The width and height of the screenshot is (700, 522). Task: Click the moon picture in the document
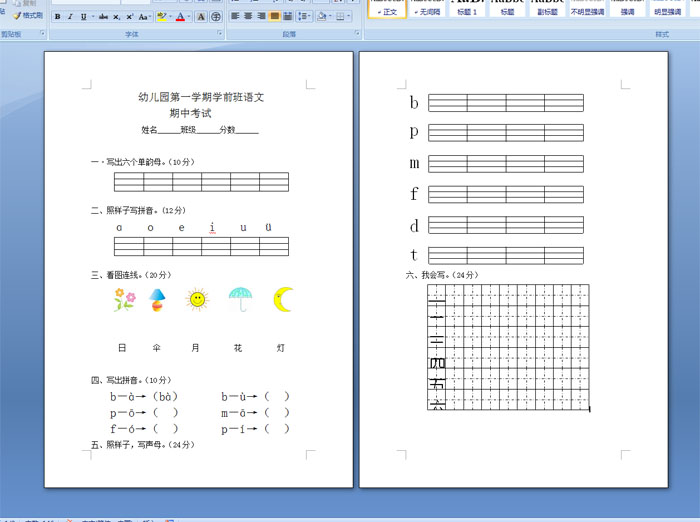tap(283, 299)
